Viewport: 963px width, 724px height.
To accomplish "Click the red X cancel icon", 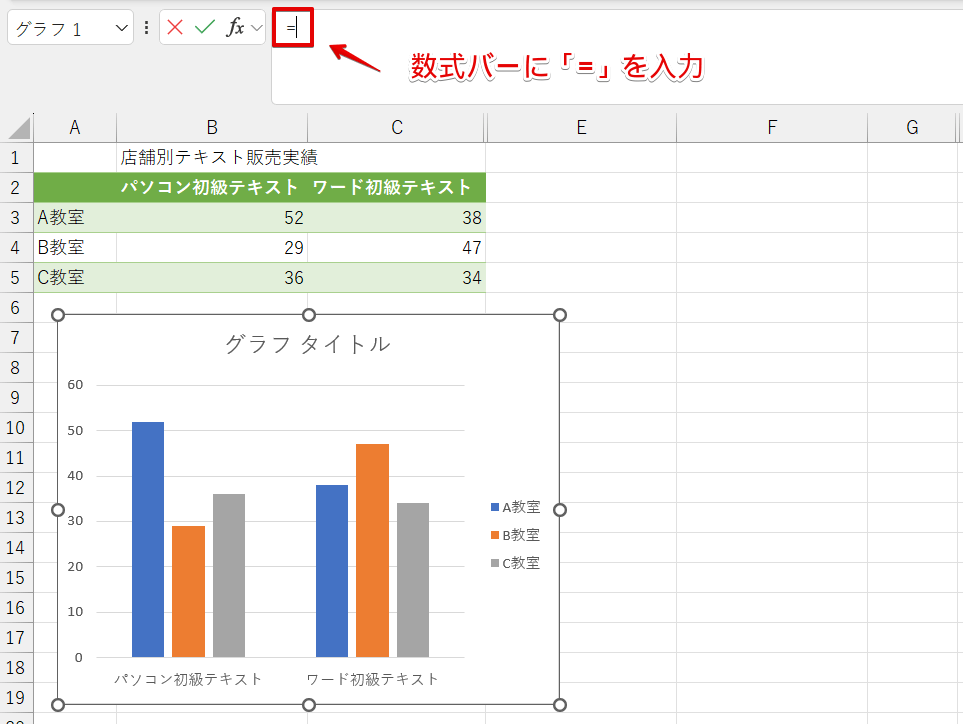I will click(176, 28).
